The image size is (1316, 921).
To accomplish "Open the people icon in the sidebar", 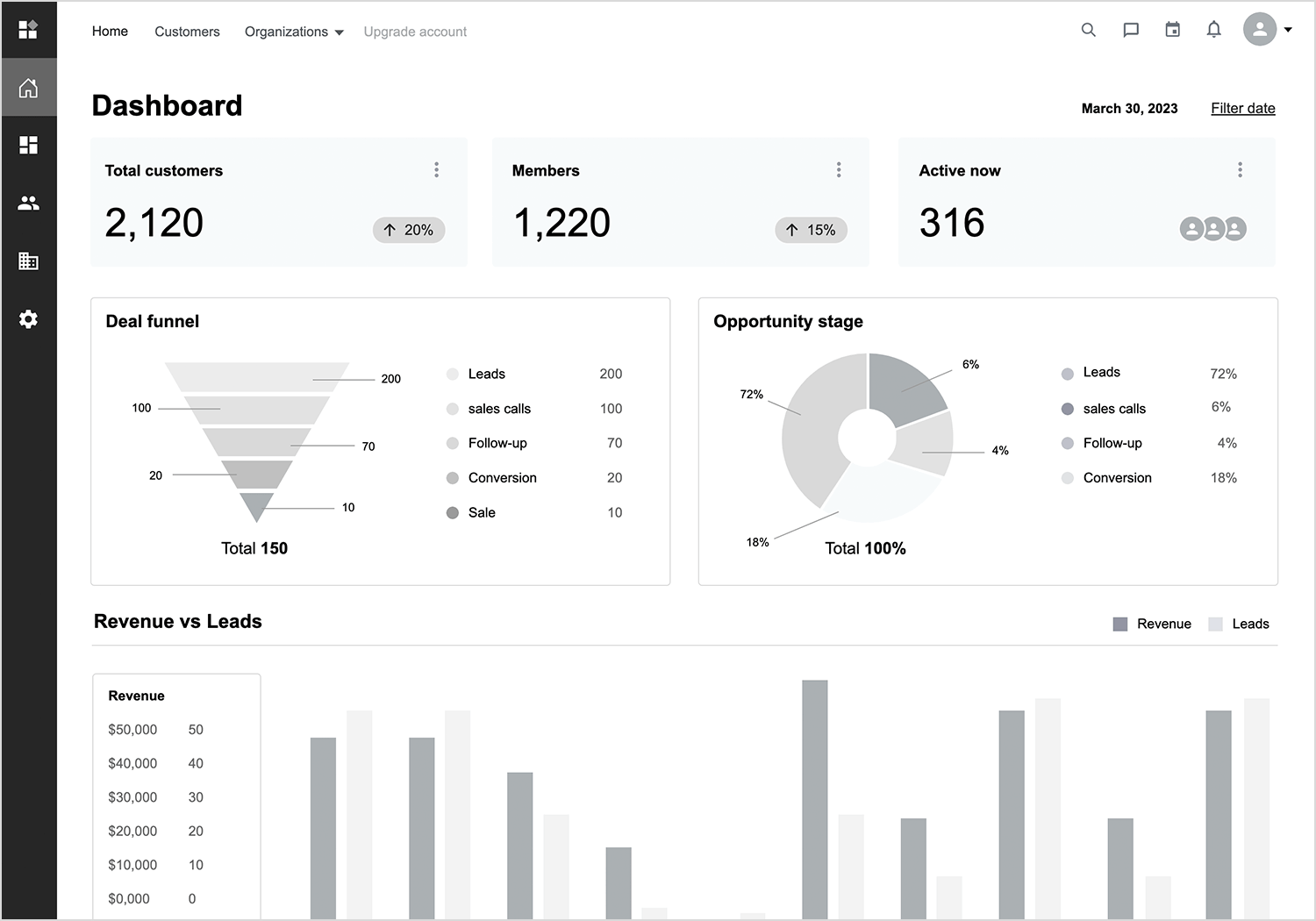I will pos(28,203).
